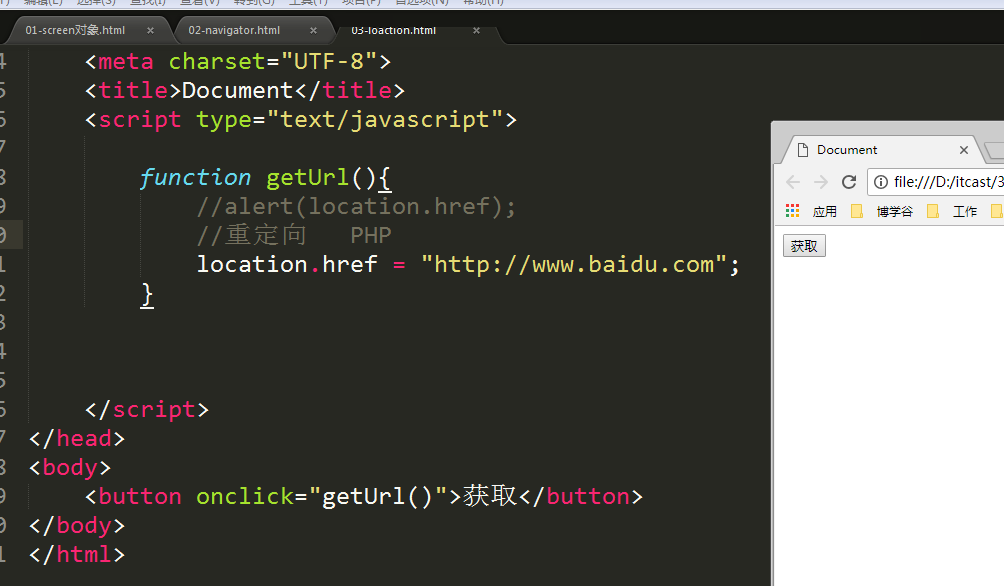Click the function keyword

[x=195, y=177]
